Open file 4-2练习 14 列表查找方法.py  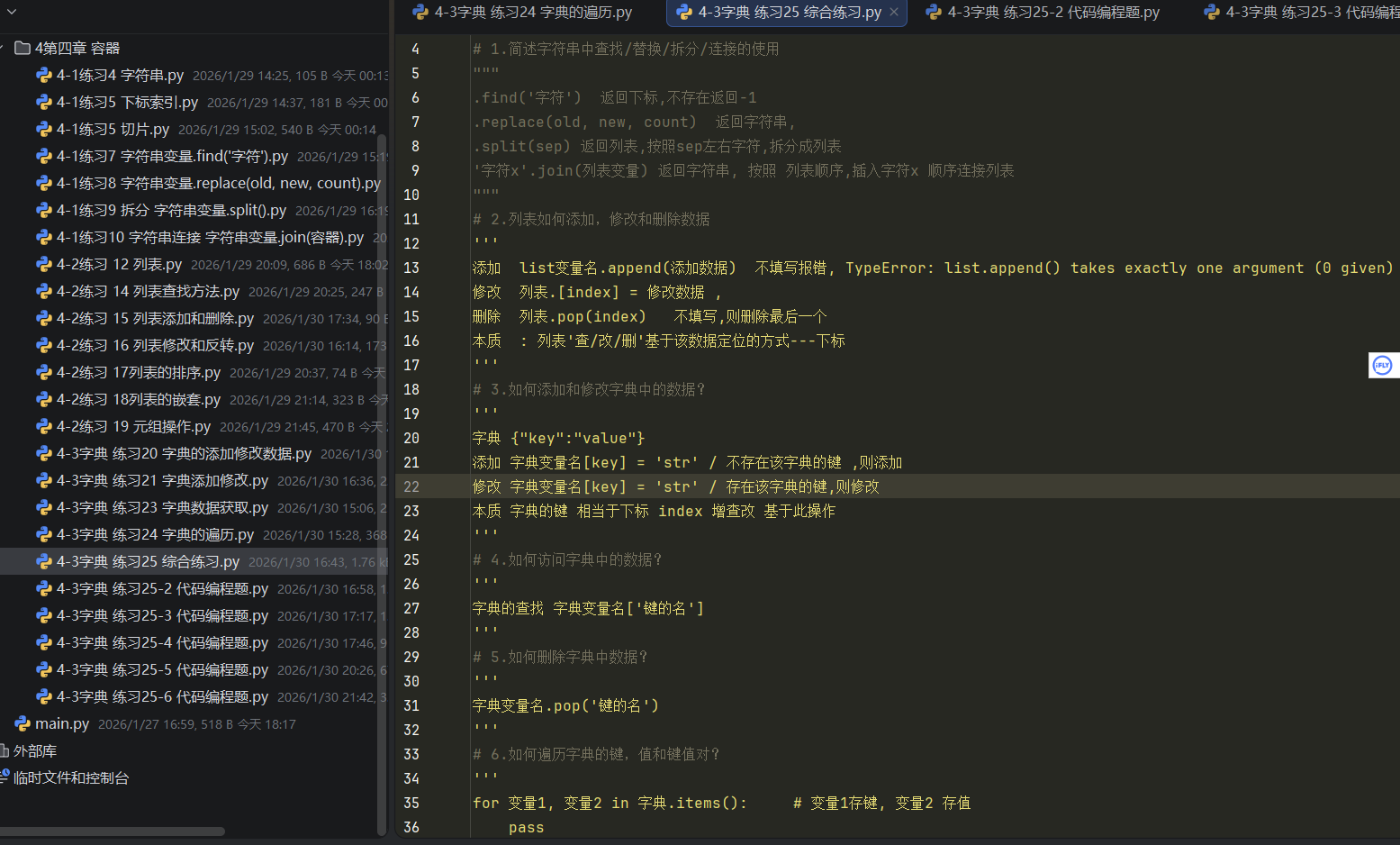(x=148, y=291)
